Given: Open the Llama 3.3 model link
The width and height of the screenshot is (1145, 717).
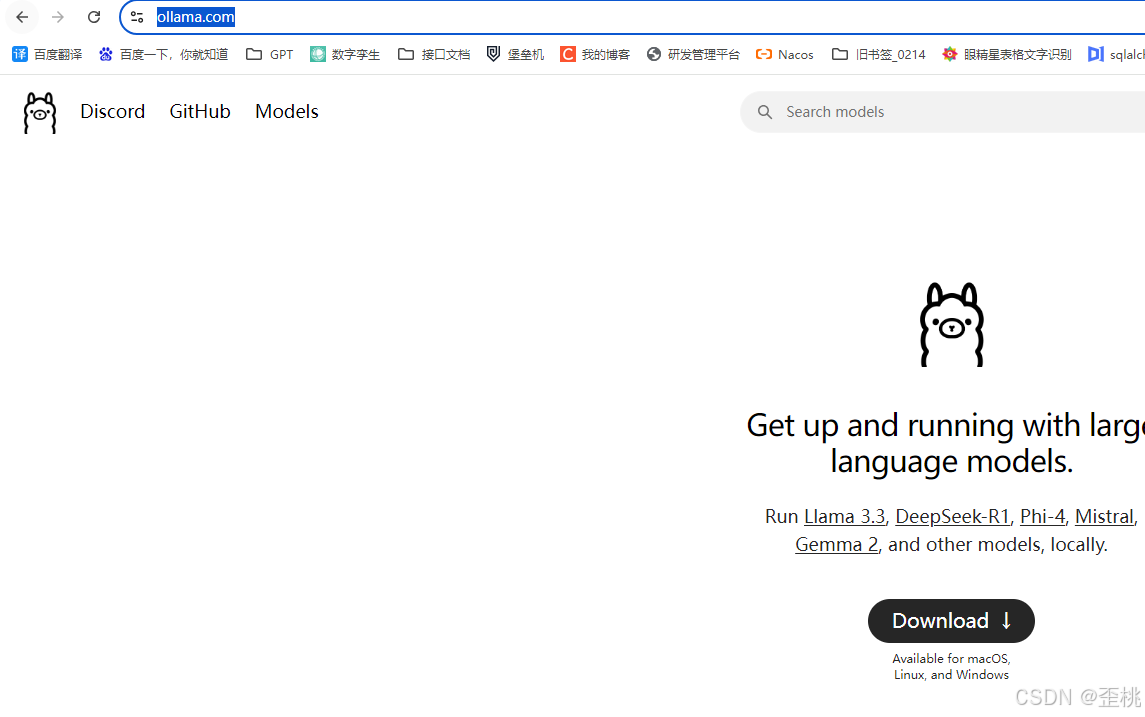Looking at the screenshot, I should [844, 516].
